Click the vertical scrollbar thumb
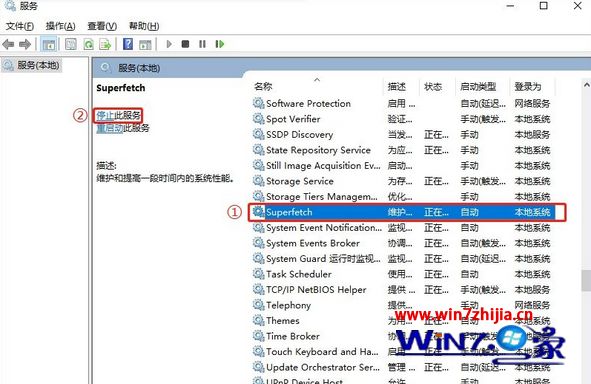Screen dimensions: 591x384 point(586,281)
